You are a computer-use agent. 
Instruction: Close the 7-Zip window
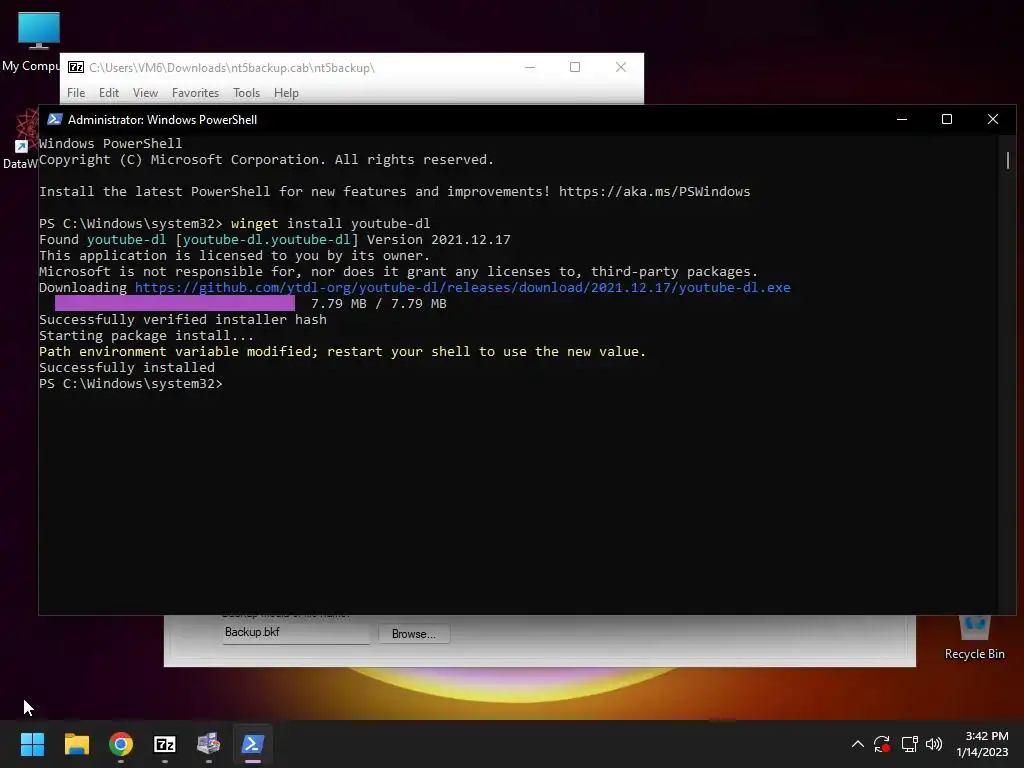(x=621, y=67)
